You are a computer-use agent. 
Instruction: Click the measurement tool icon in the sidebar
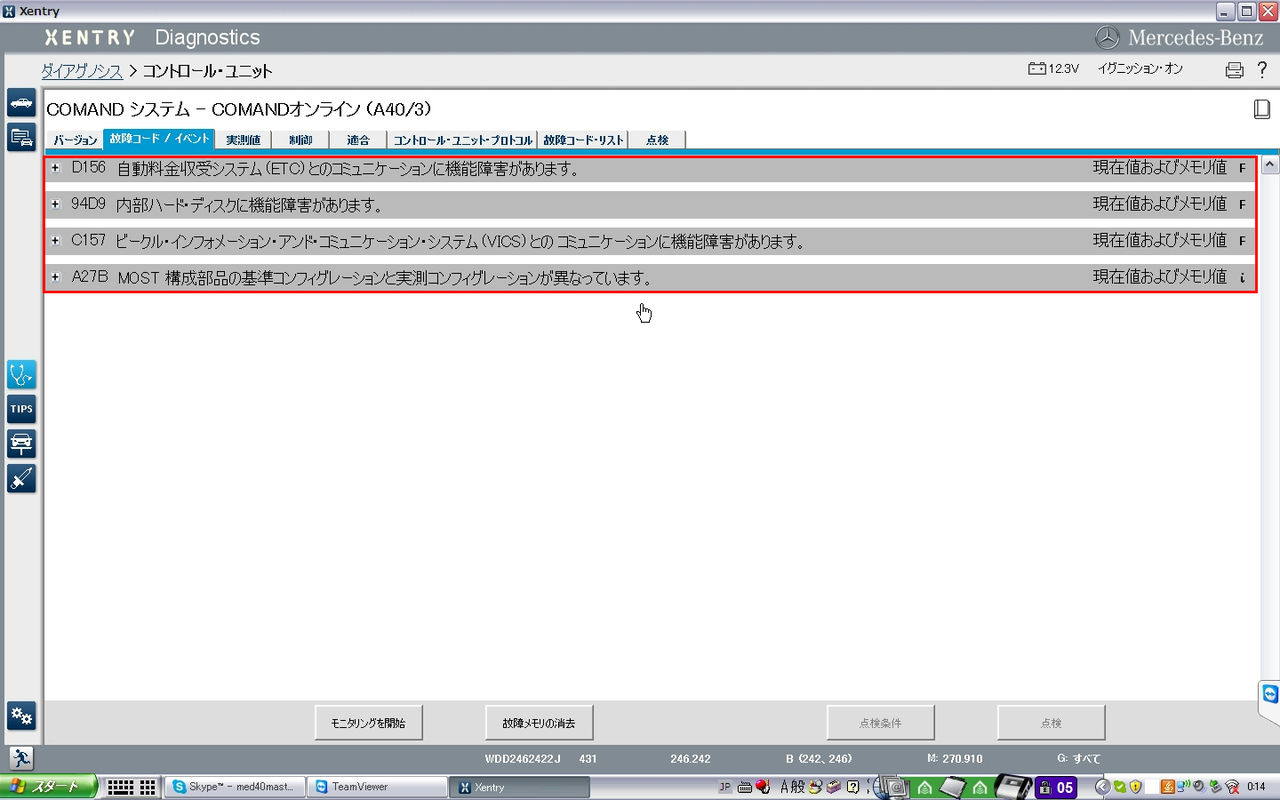(x=22, y=478)
